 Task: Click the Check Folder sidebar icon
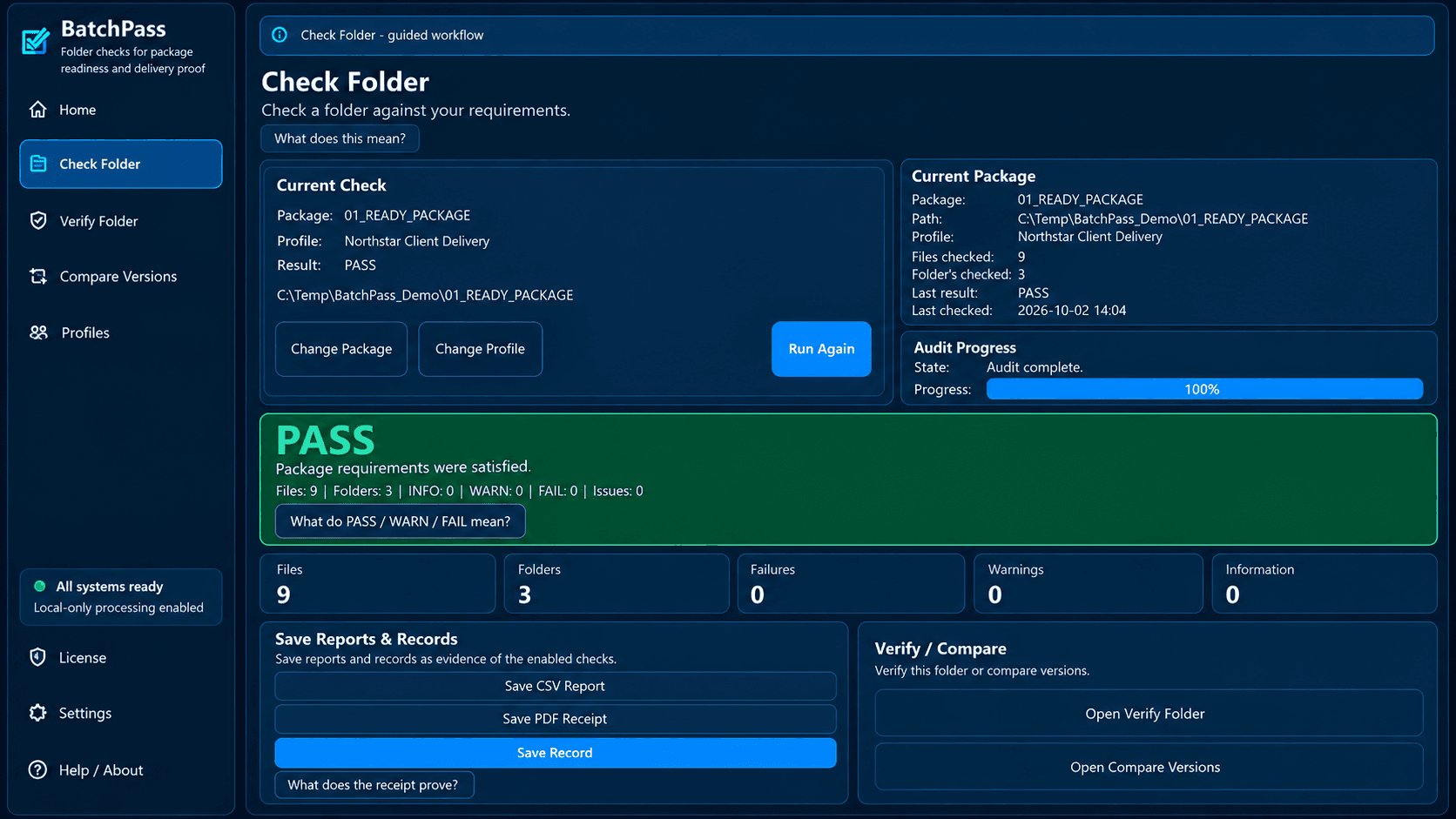(x=38, y=164)
